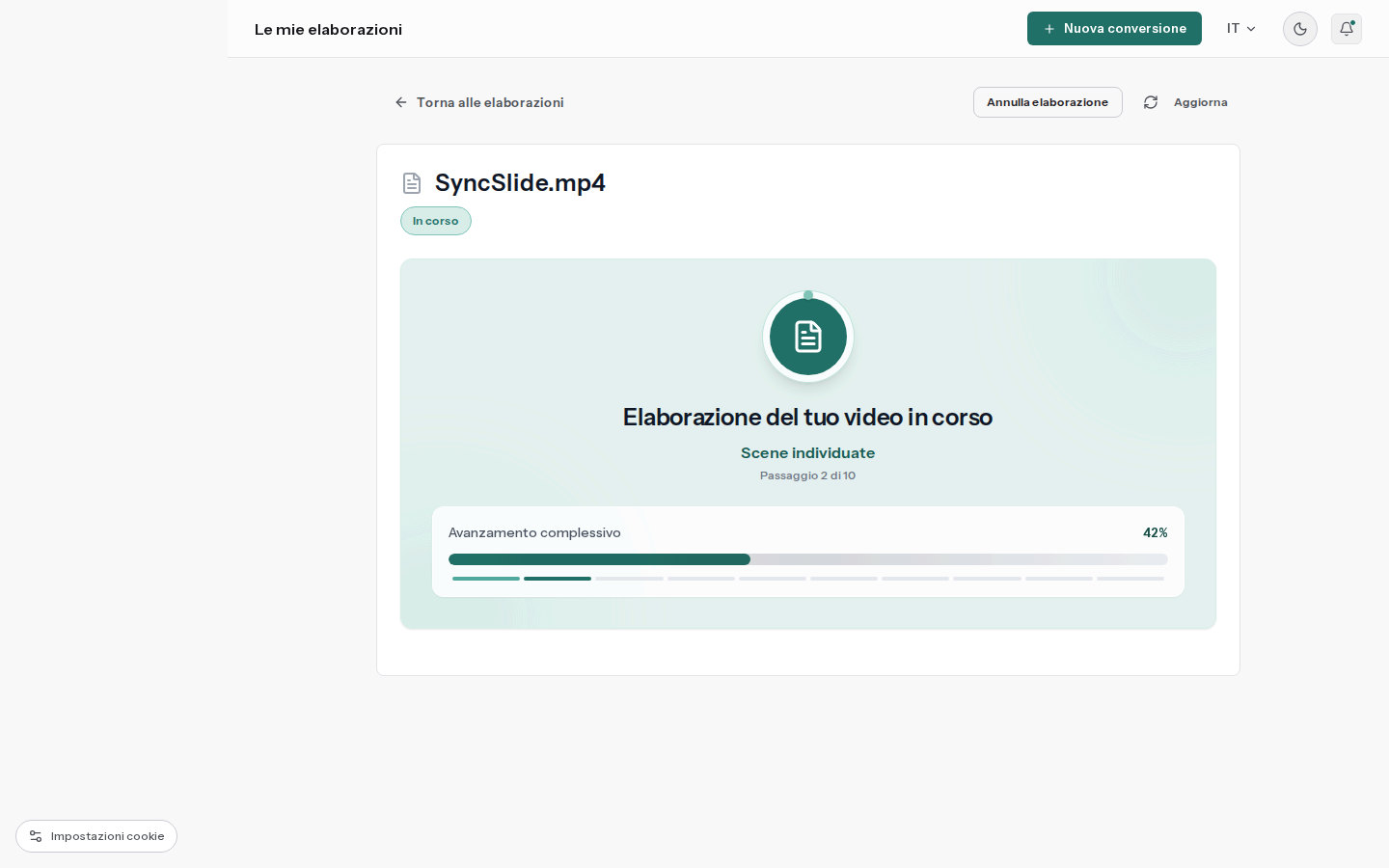Go back via Torna alle elaborazioni

(x=479, y=102)
